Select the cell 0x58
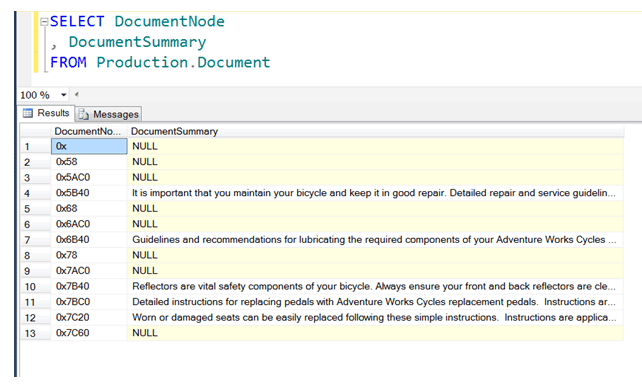The width and height of the screenshot is (642, 390). 89,162
